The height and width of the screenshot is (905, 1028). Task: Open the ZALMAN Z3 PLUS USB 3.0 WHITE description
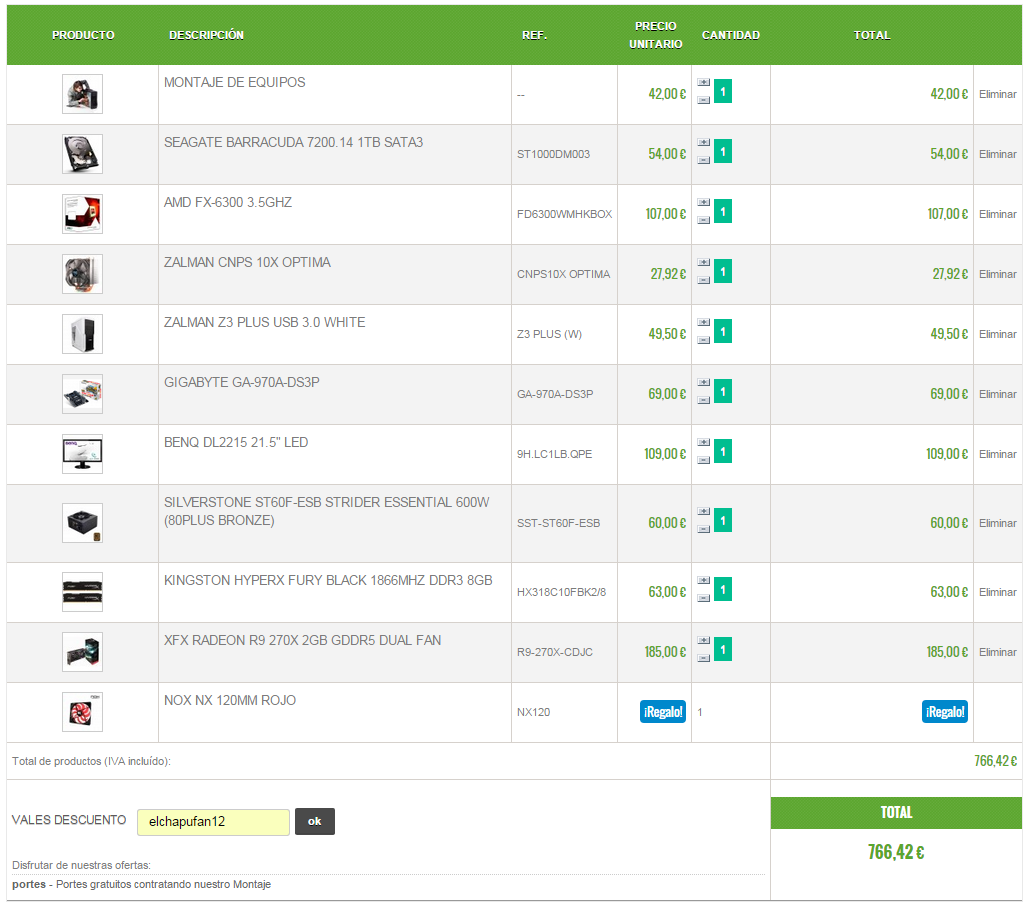point(264,323)
